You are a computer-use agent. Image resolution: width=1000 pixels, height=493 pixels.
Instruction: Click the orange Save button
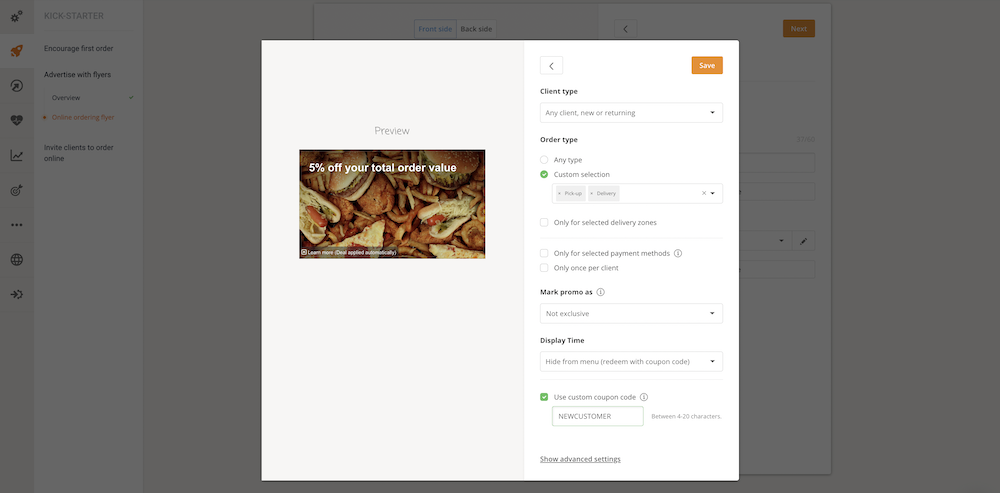click(x=707, y=66)
